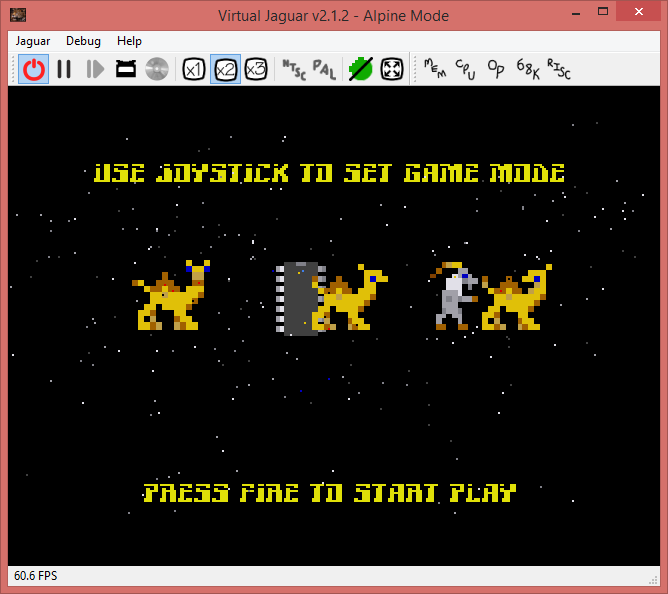Open the Jaguar menu
The image size is (668, 594).
pyautogui.click(x=35, y=41)
